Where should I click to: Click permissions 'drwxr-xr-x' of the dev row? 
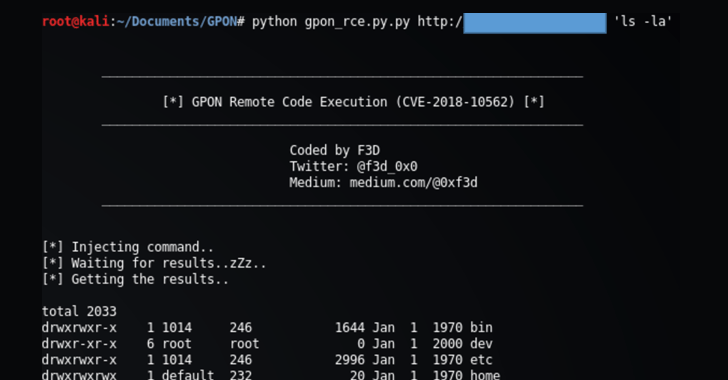[79, 344]
